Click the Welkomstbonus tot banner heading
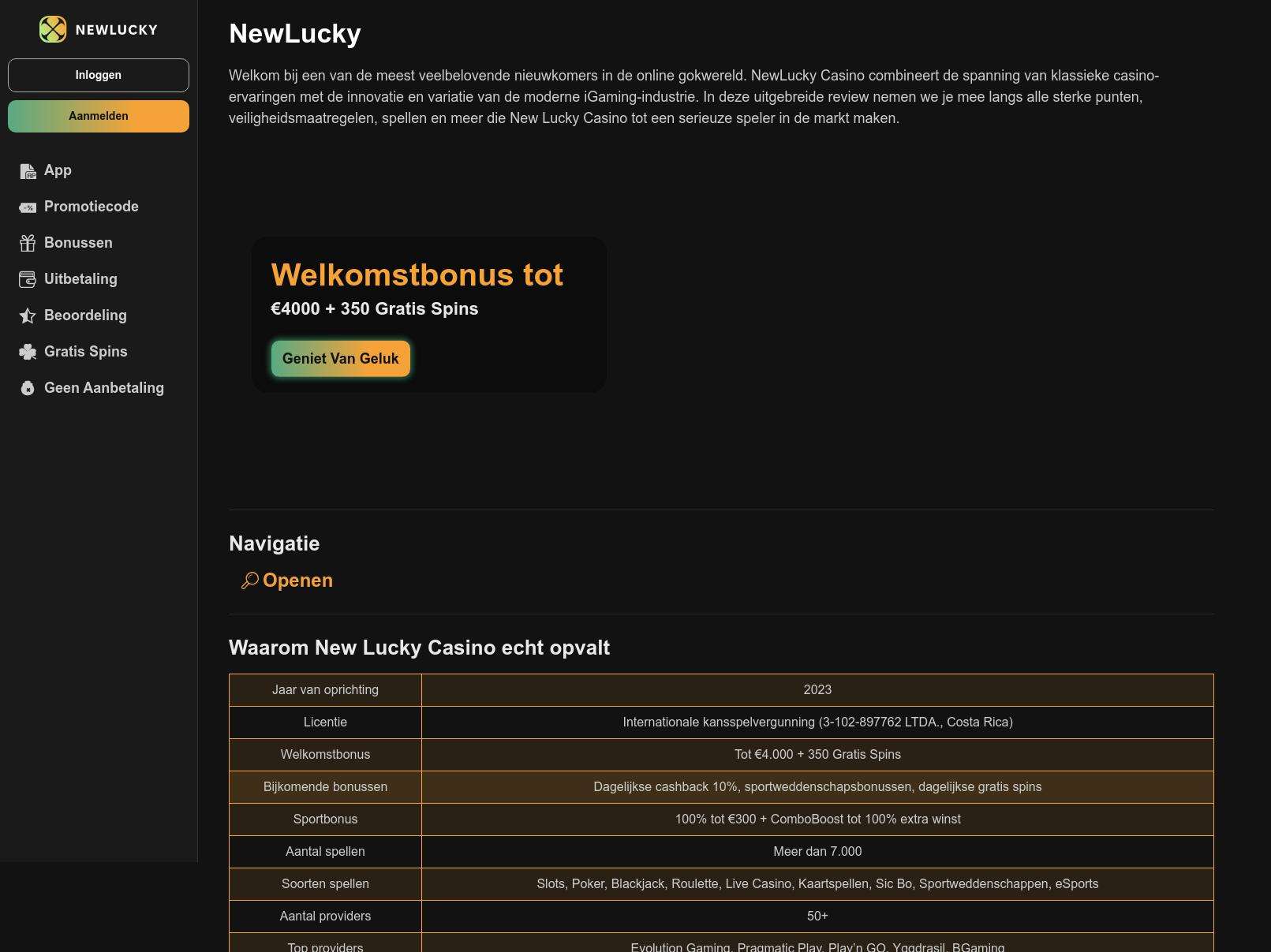Viewport: 1271px width, 952px height. point(417,275)
